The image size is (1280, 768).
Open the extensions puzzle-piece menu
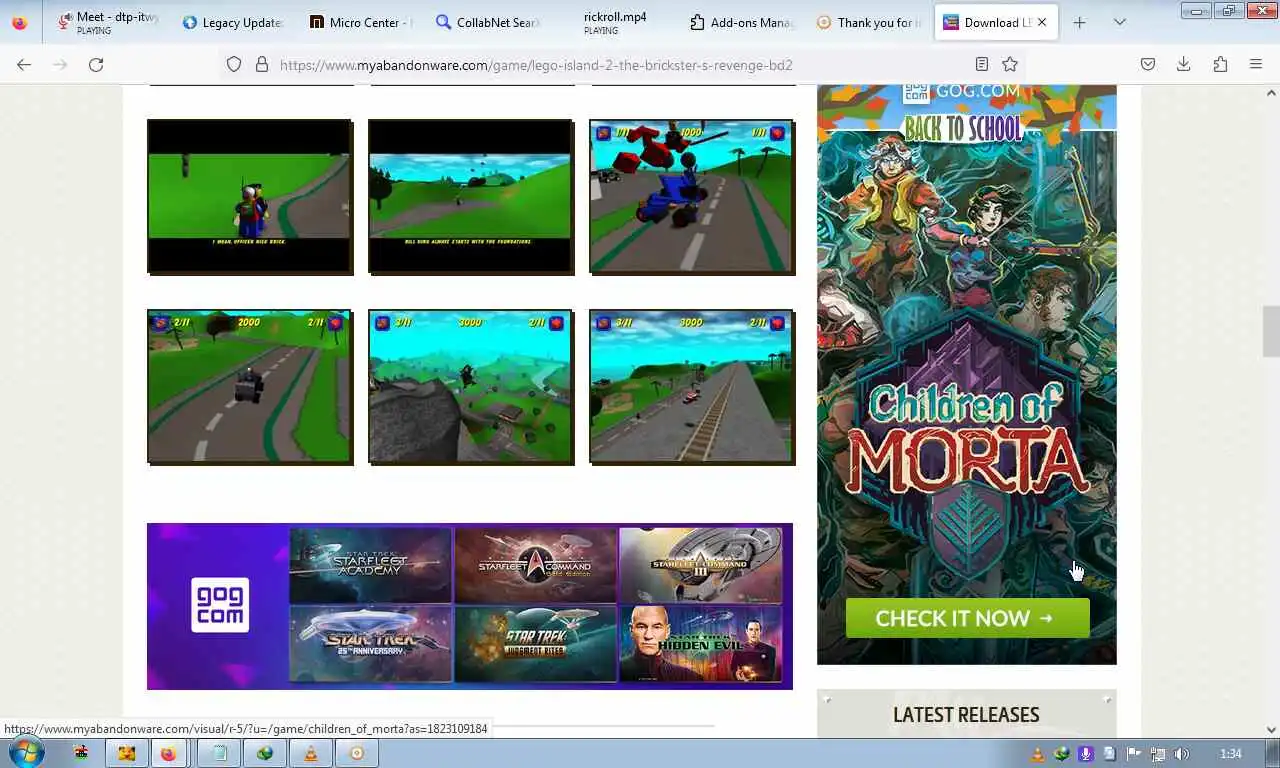click(1220, 64)
